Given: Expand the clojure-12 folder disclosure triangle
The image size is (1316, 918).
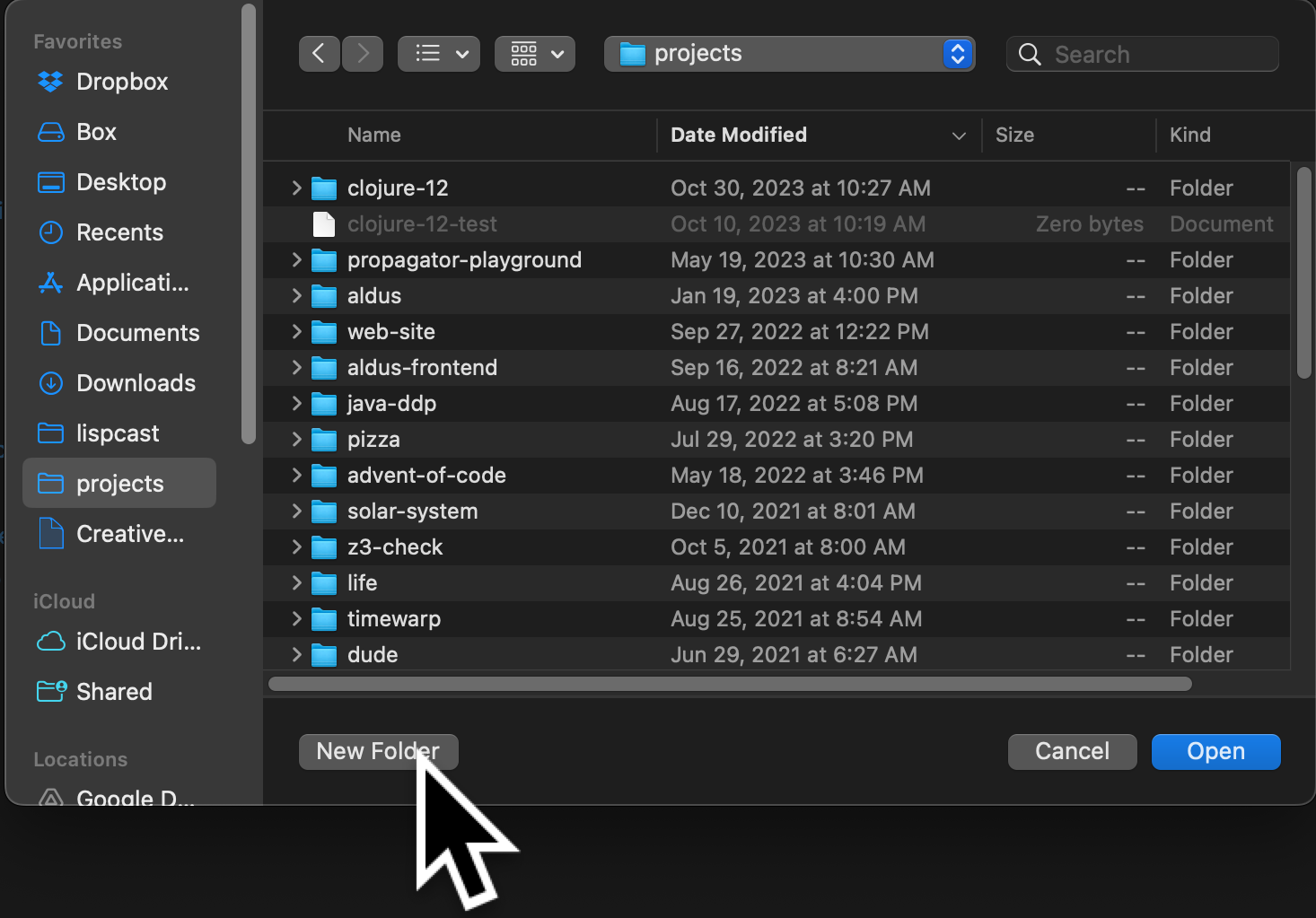Looking at the screenshot, I should tap(296, 188).
